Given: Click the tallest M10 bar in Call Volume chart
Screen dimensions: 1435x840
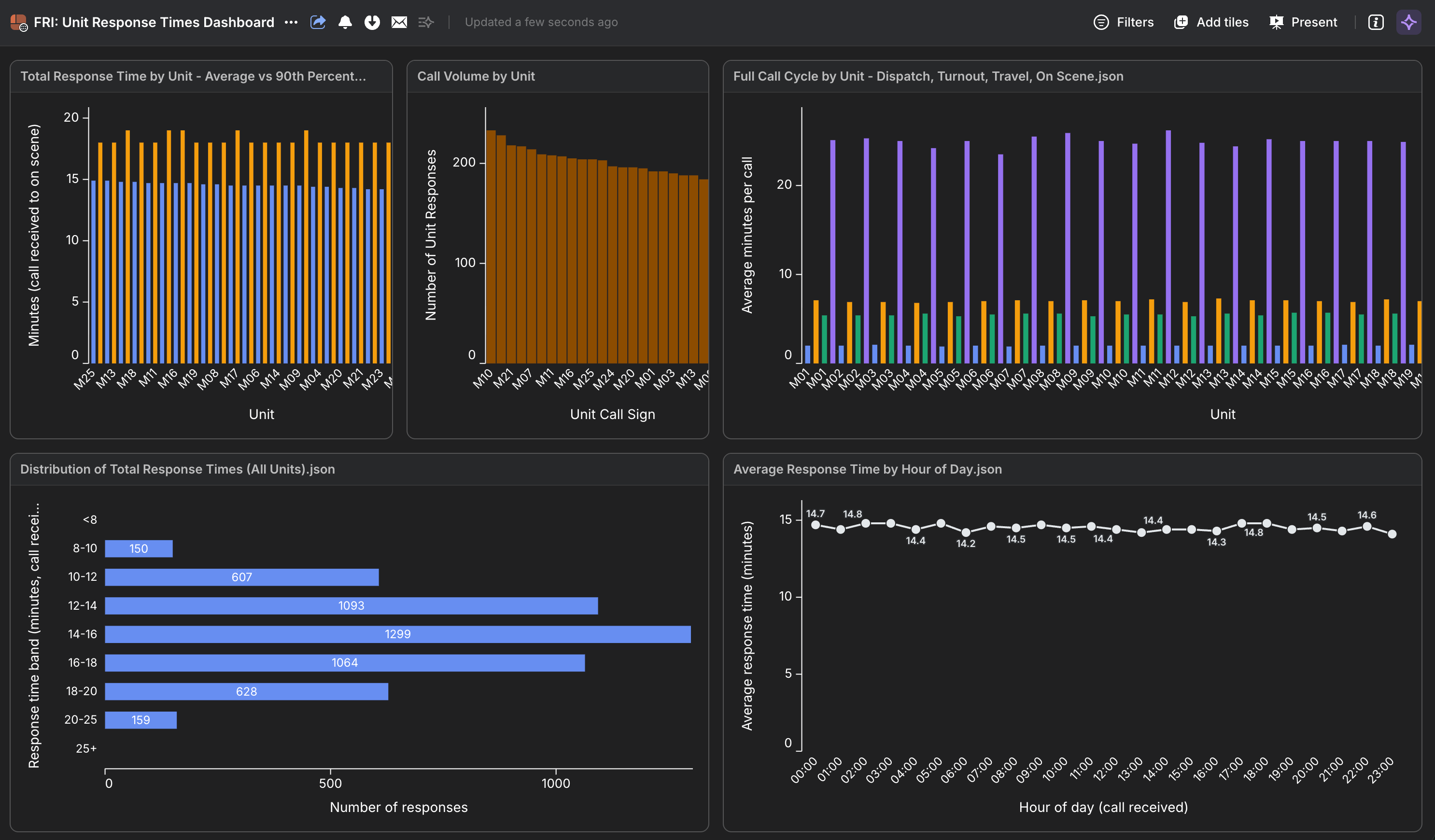Looking at the screenshot, I should tap(491, 247).
